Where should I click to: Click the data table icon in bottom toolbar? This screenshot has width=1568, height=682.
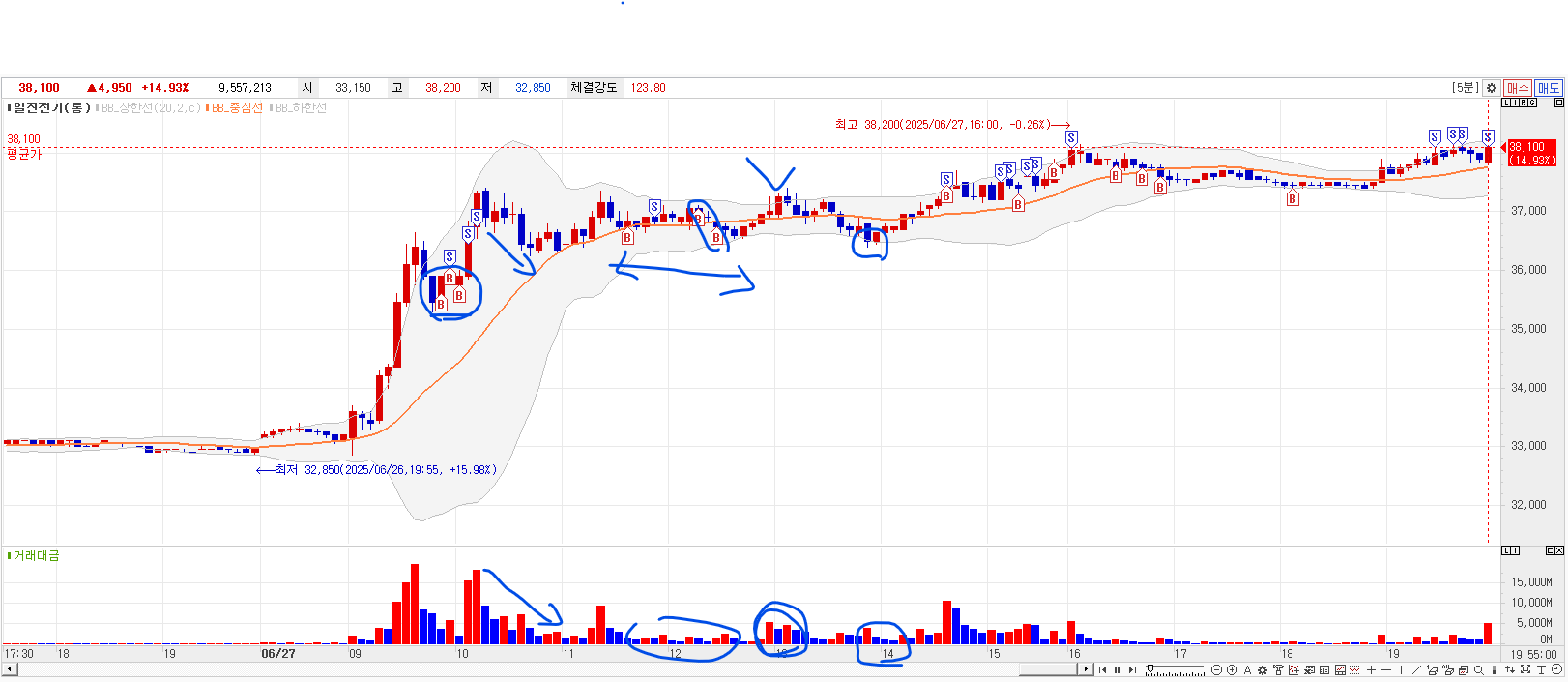pyautogui.click(x=1324, y=669)
